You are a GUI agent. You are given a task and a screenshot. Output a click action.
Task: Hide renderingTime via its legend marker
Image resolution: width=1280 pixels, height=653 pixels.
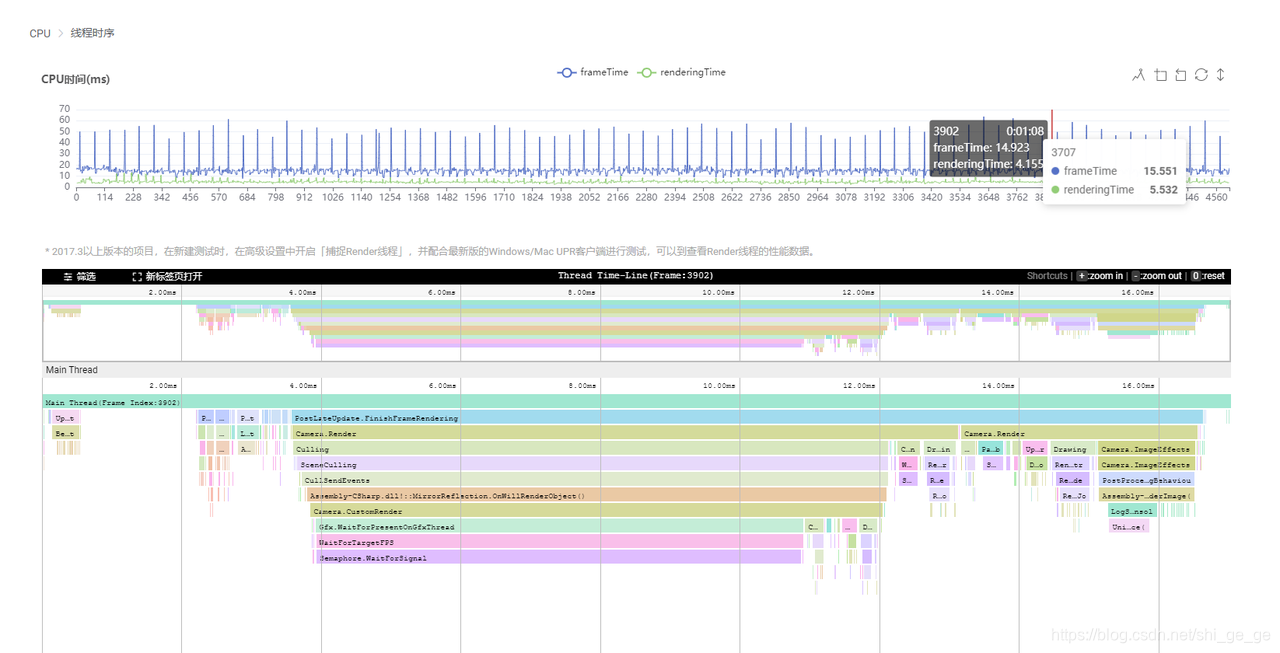[x=650, y=72]
